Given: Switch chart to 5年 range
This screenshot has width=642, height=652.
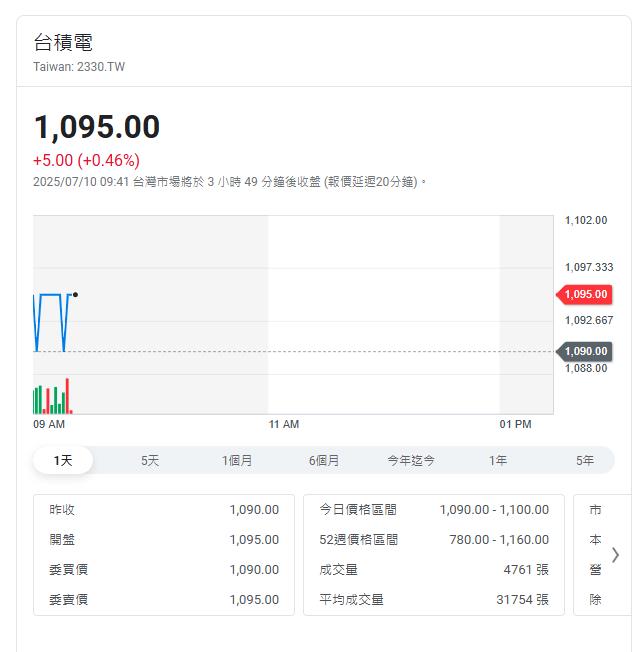Looking at the screenshot, I should (x=585, y=460).
